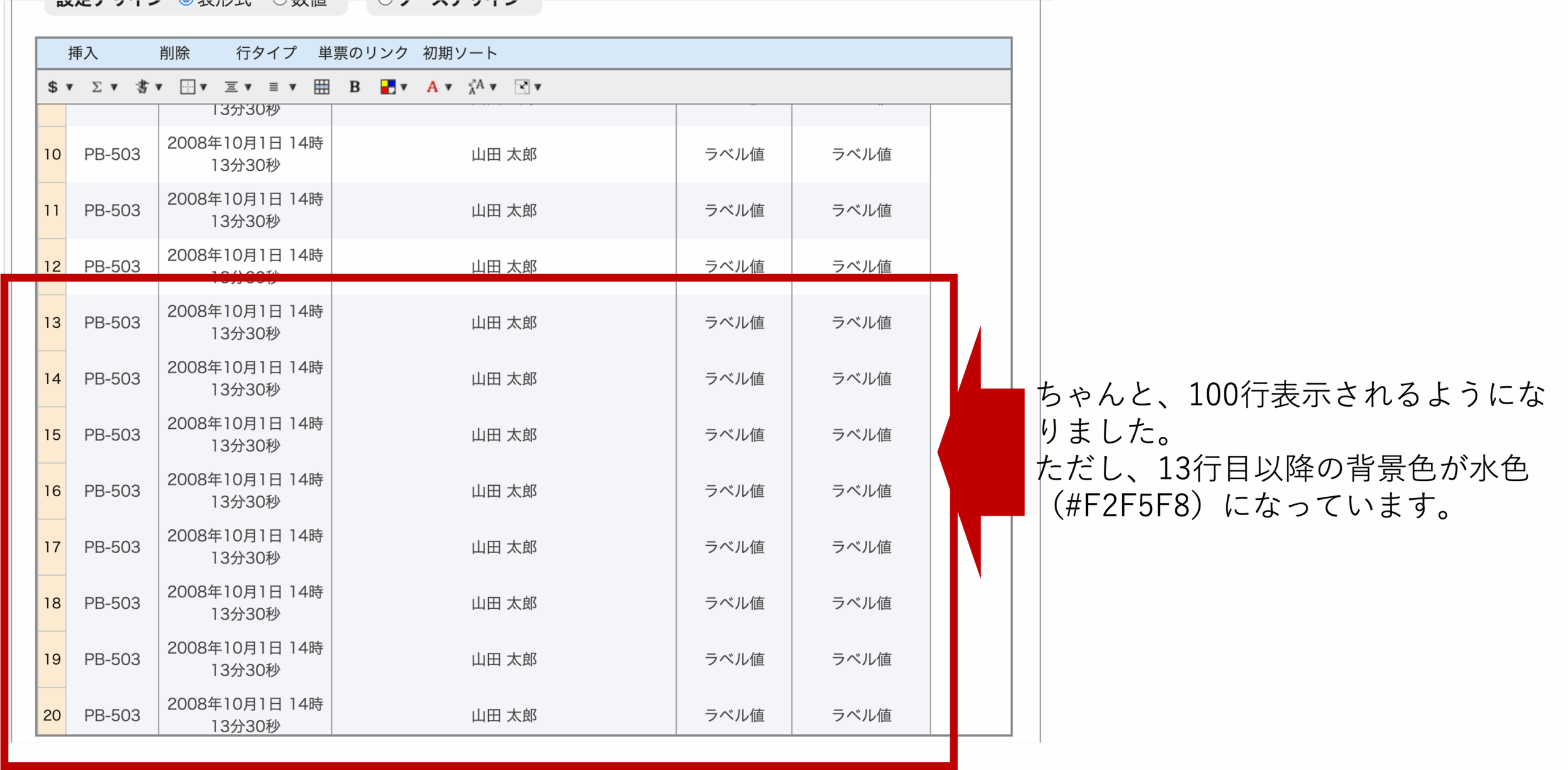Select row header number 17
The height and width of the screenshot is (770, 1568).
[x=52, y=547]
